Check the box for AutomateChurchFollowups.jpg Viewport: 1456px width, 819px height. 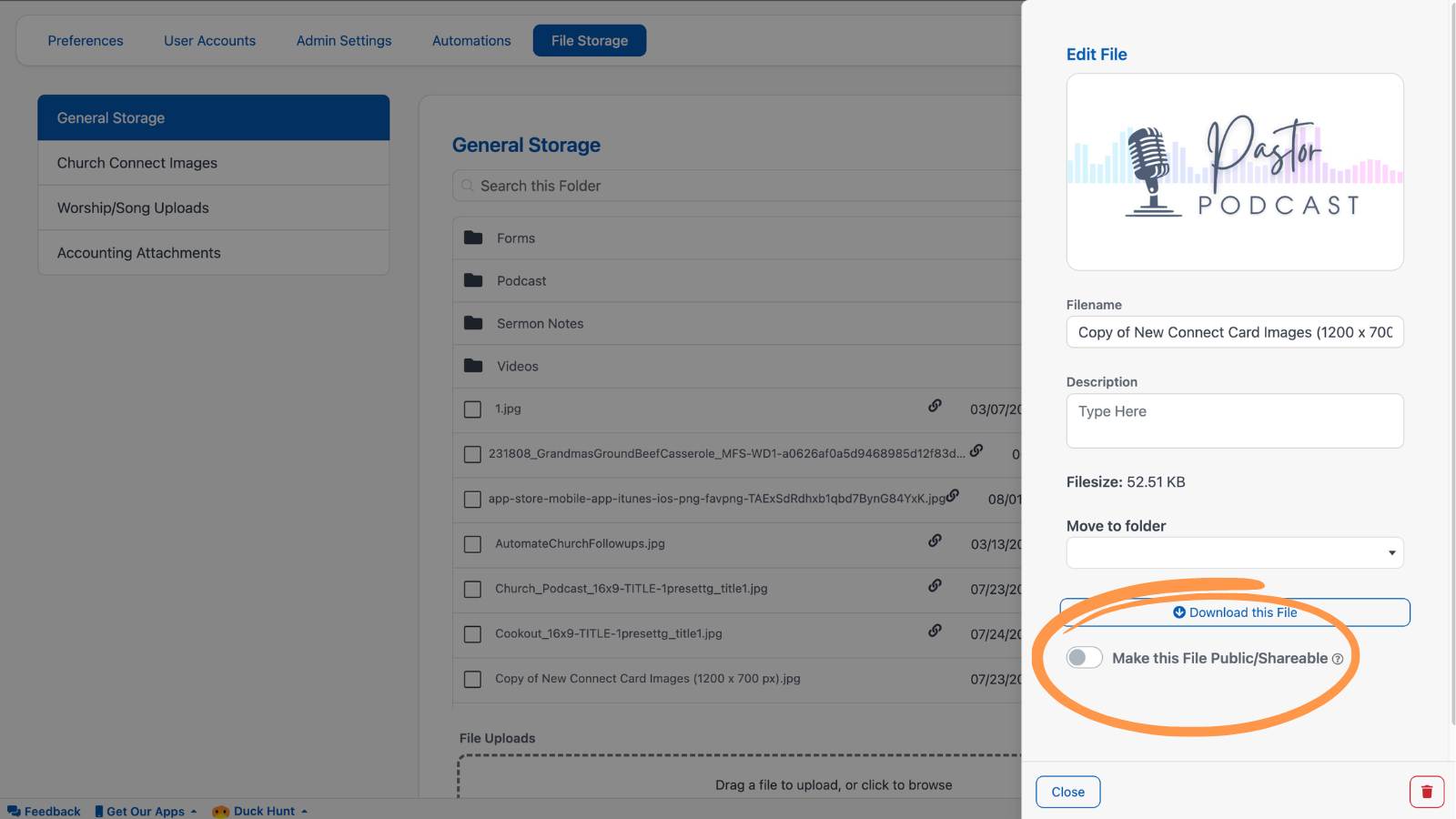[x=472, y=544]
